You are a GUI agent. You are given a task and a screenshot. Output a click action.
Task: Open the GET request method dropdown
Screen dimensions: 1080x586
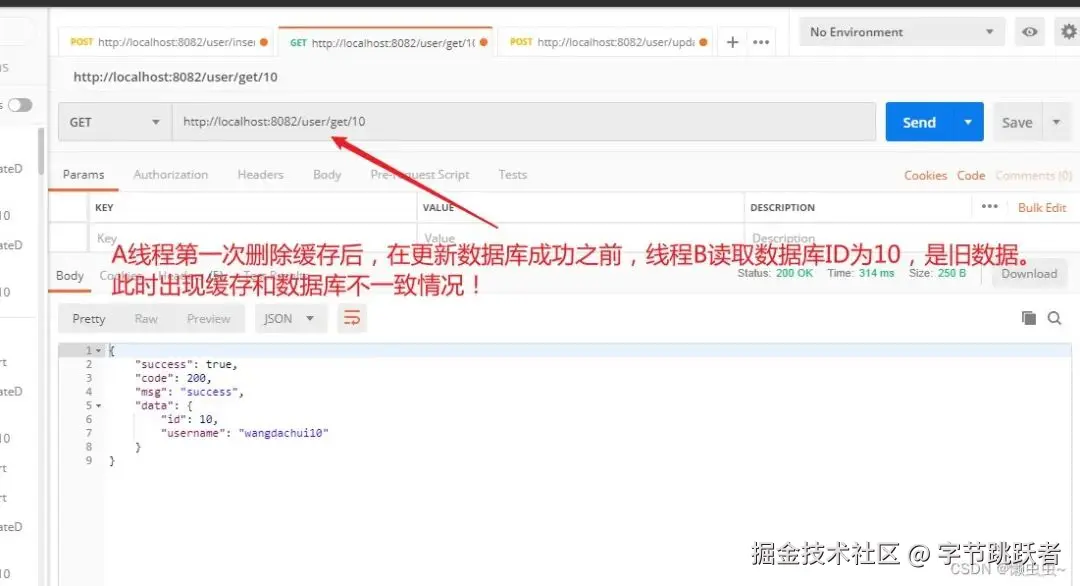(113, 121)
